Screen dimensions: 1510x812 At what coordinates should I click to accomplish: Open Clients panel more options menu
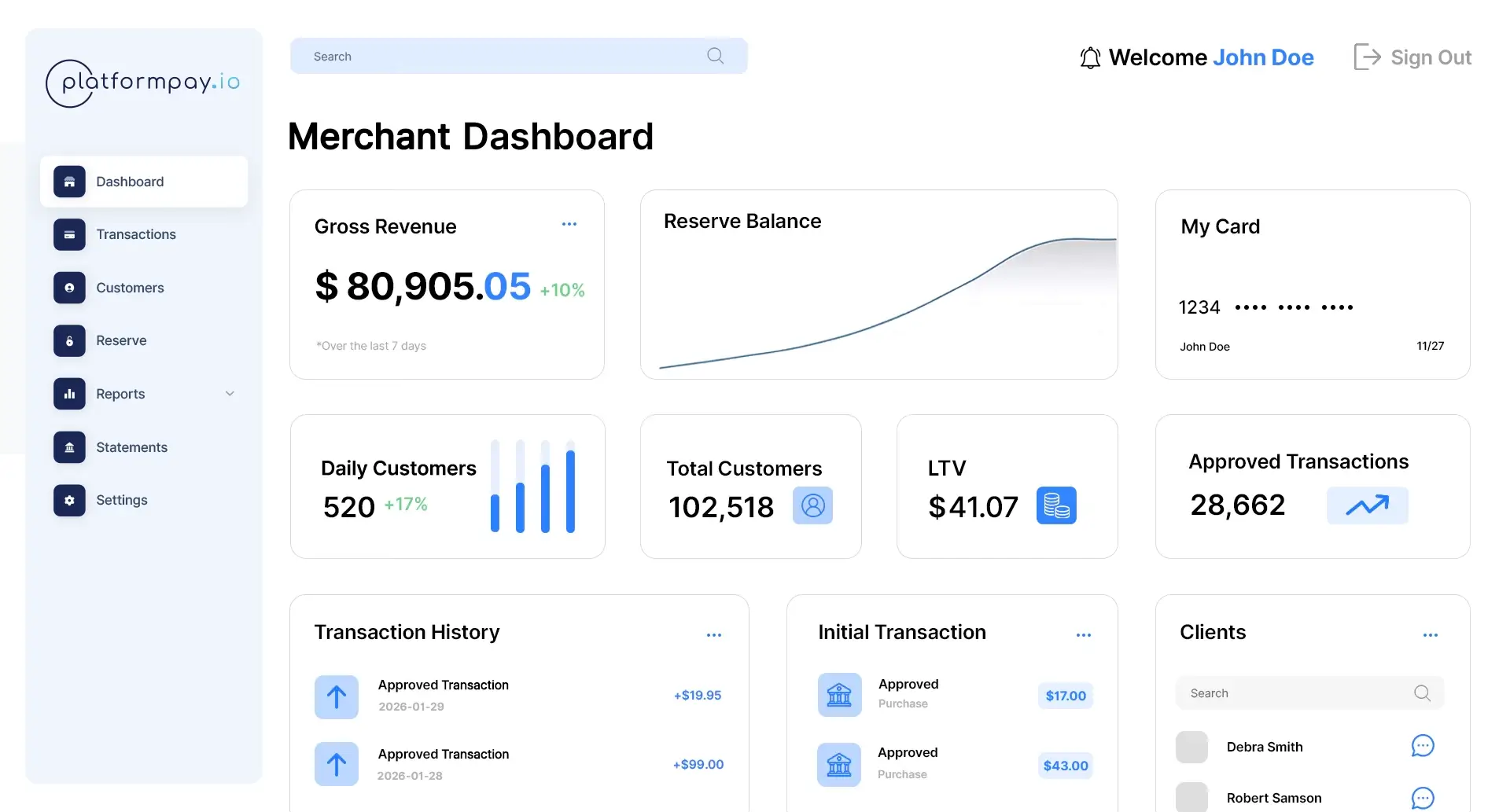(x=1430, y=635)
